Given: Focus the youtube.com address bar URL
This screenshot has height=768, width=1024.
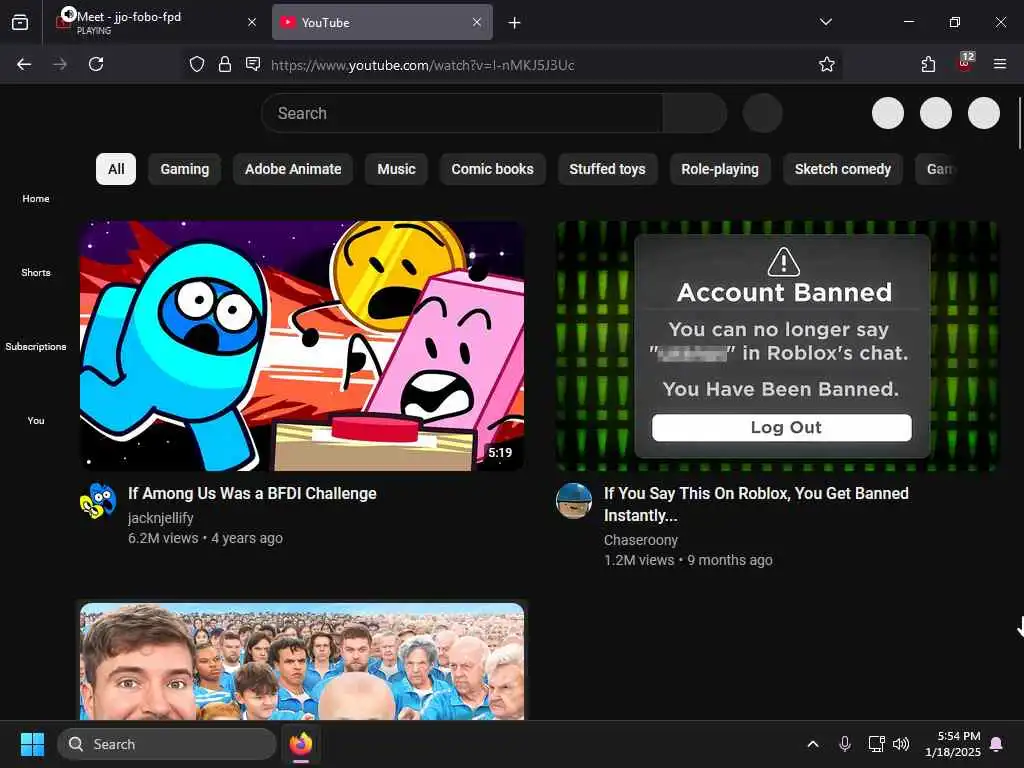Looking at the screenshot, I should (x=423, y=65).
